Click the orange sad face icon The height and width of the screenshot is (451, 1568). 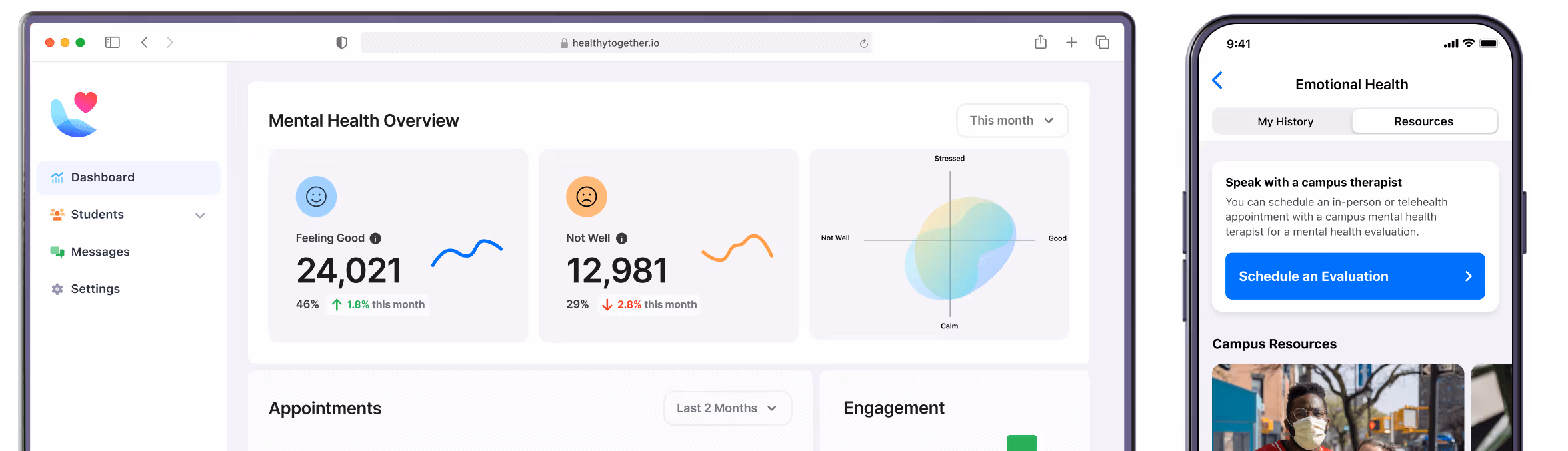[587, 197]
